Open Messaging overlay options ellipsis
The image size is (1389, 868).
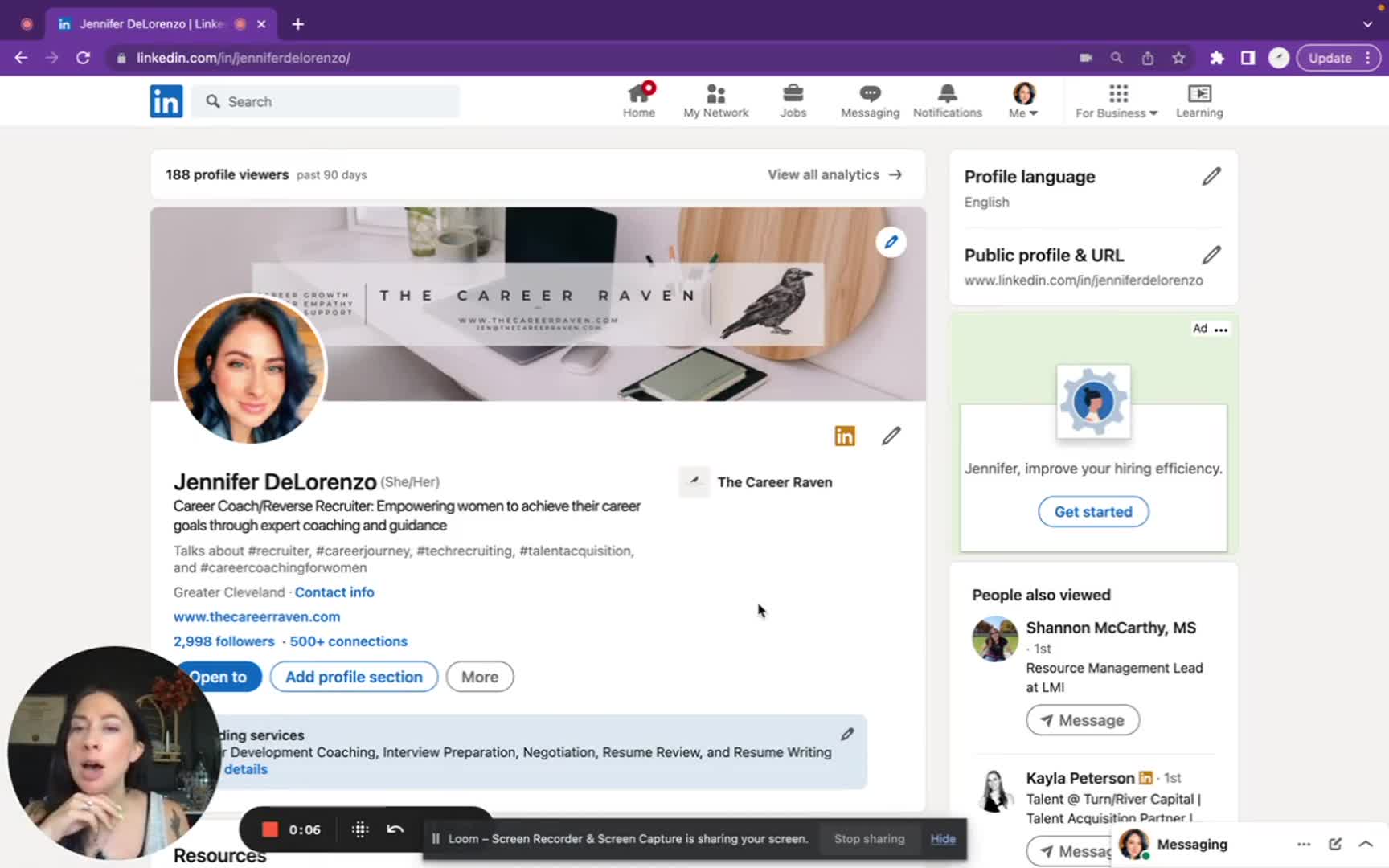(x=1304, y=844)
